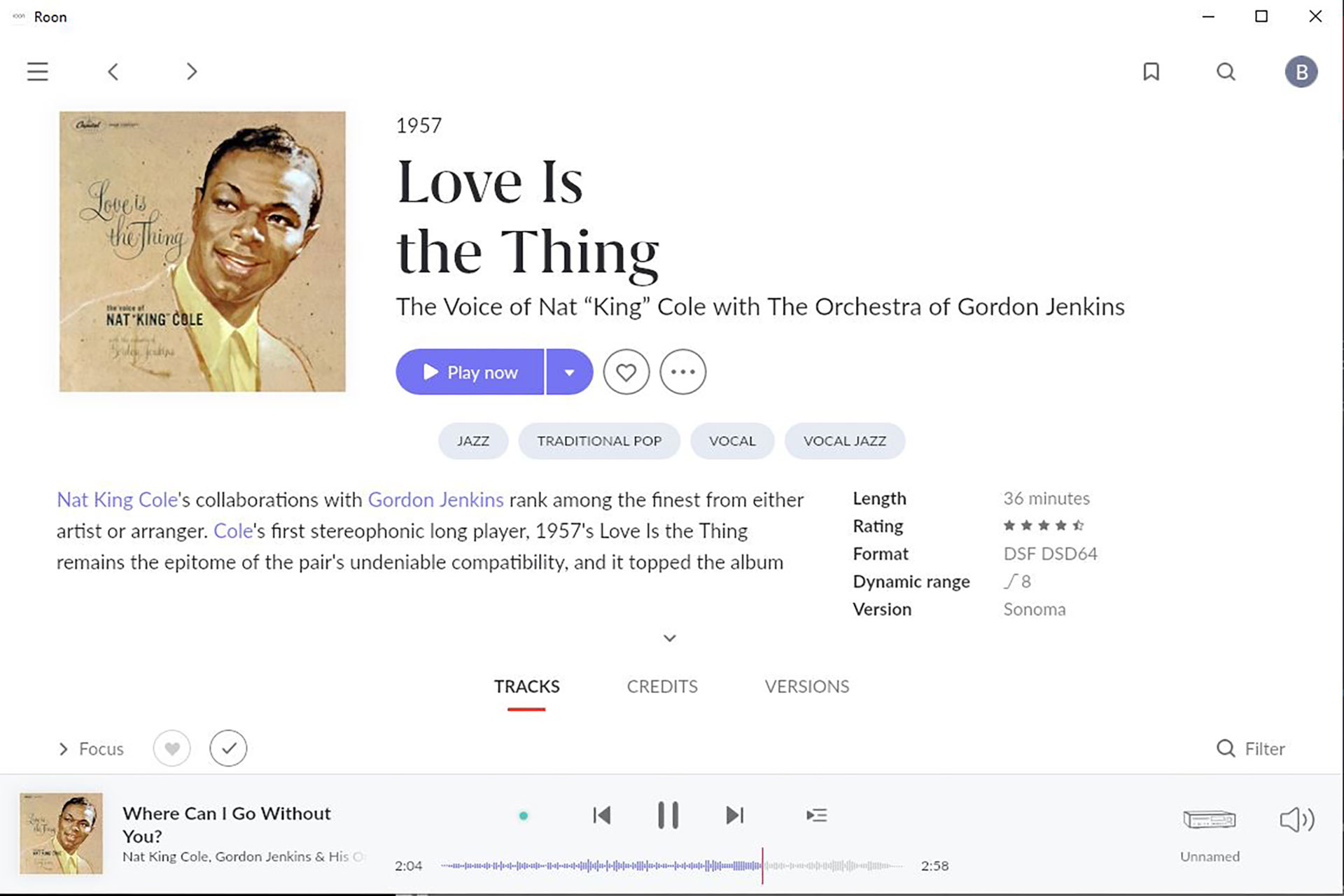Toggle the picked tracks checkmark filter
1344x896 pixels.
click(x=227, y=748)
